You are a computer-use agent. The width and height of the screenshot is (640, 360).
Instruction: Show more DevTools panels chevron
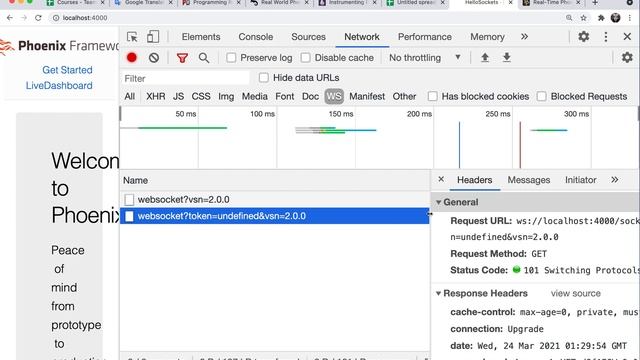(x=524, y=37)
